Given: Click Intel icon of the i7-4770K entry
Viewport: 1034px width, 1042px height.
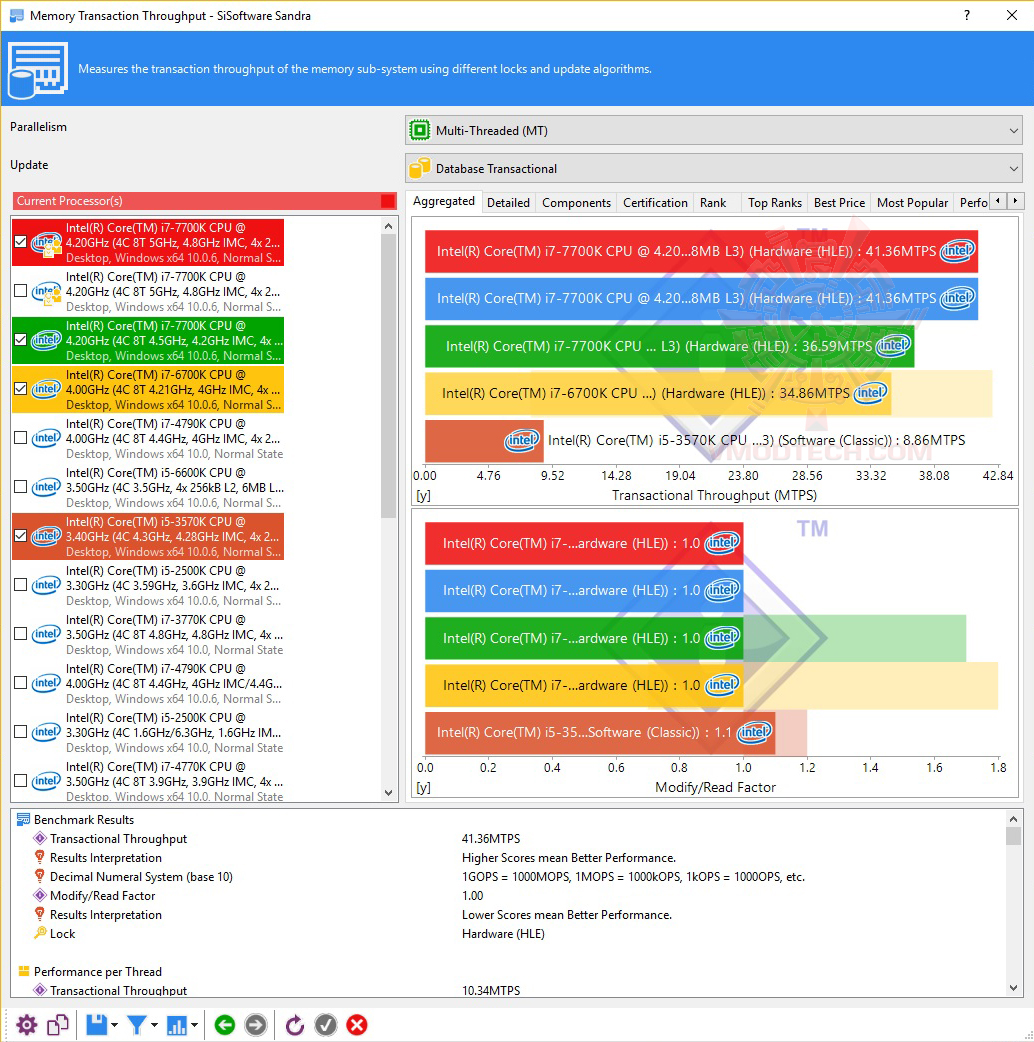Looking at the screenshot, I should pyautogui.click(x=46, y=780).
